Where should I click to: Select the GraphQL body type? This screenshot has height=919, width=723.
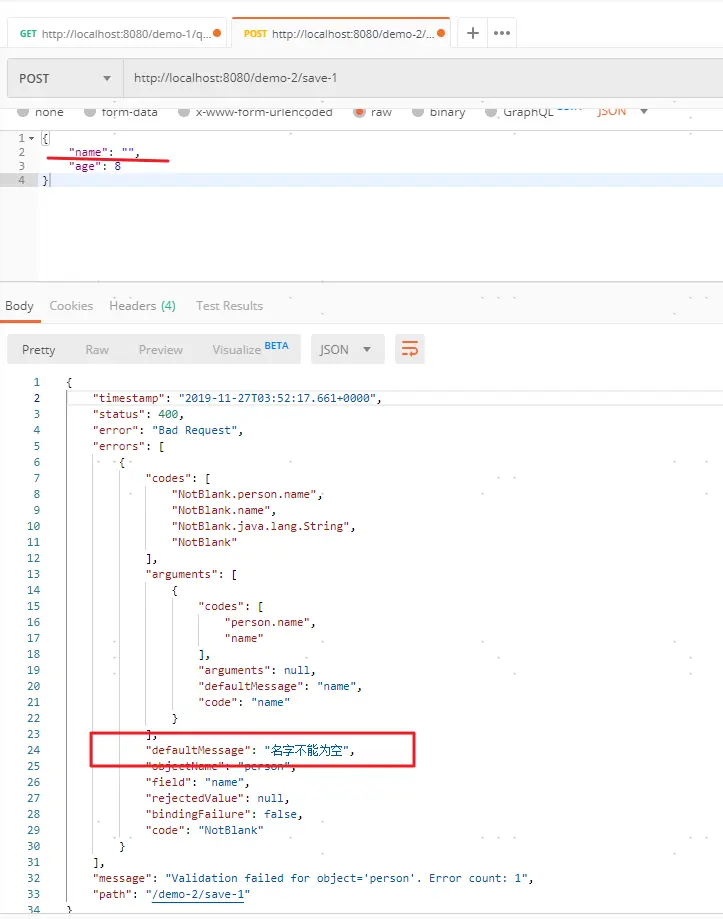(x=520, y=112)
